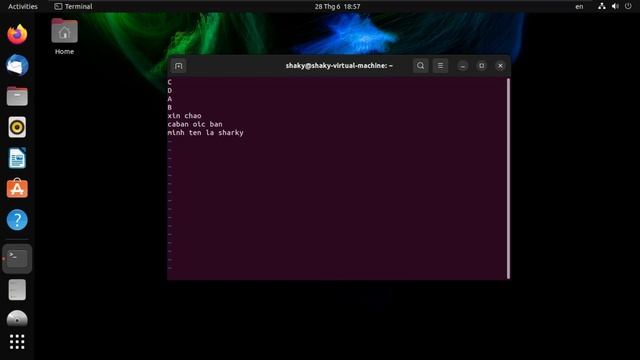The image size is (640, 360).
Task: Open the Help icon in dock
Action: click(17, 220)
